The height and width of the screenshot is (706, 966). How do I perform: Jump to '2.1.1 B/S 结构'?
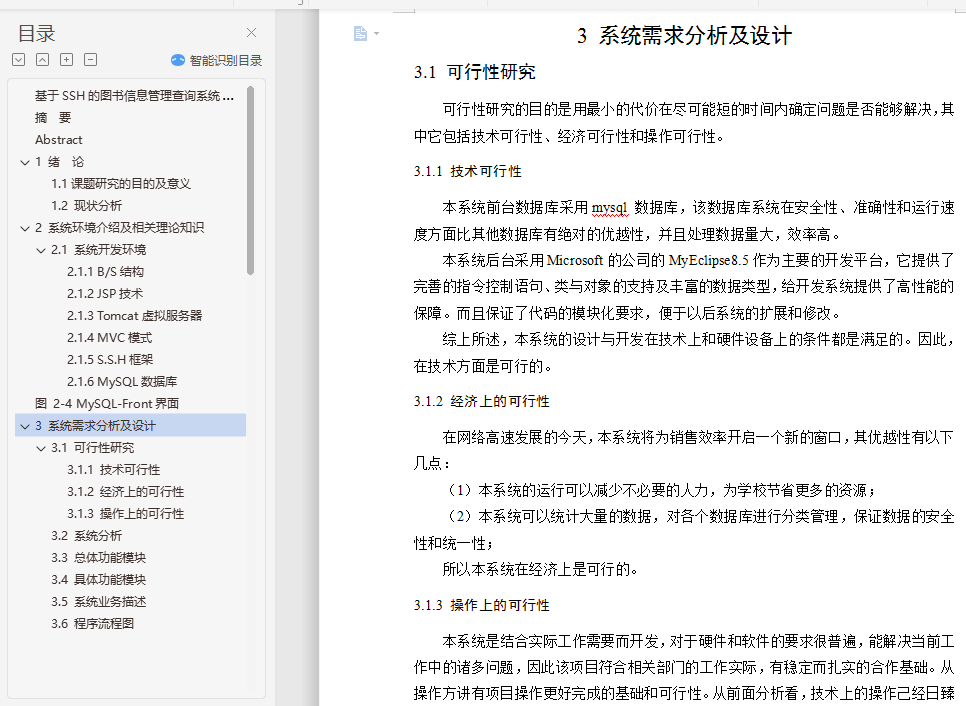click(x=105, y=272)
